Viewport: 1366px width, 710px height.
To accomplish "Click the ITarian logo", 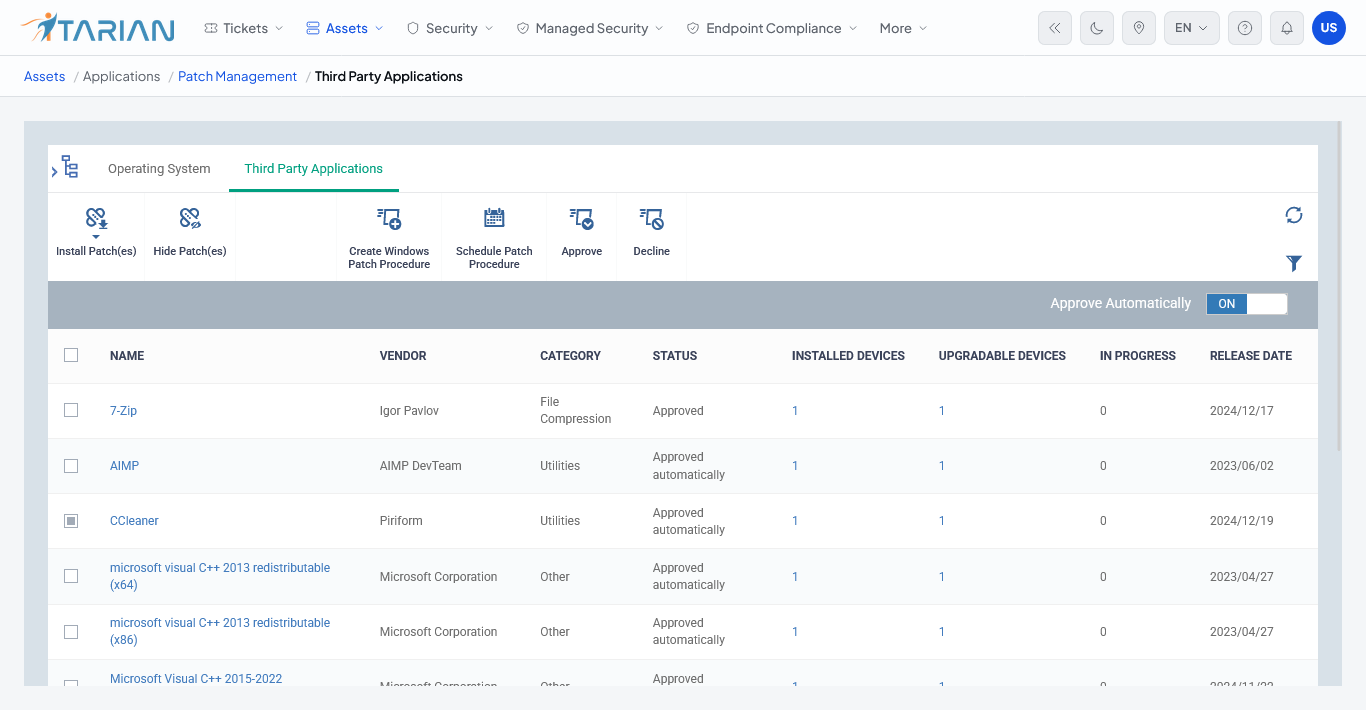I will (98, 28).
